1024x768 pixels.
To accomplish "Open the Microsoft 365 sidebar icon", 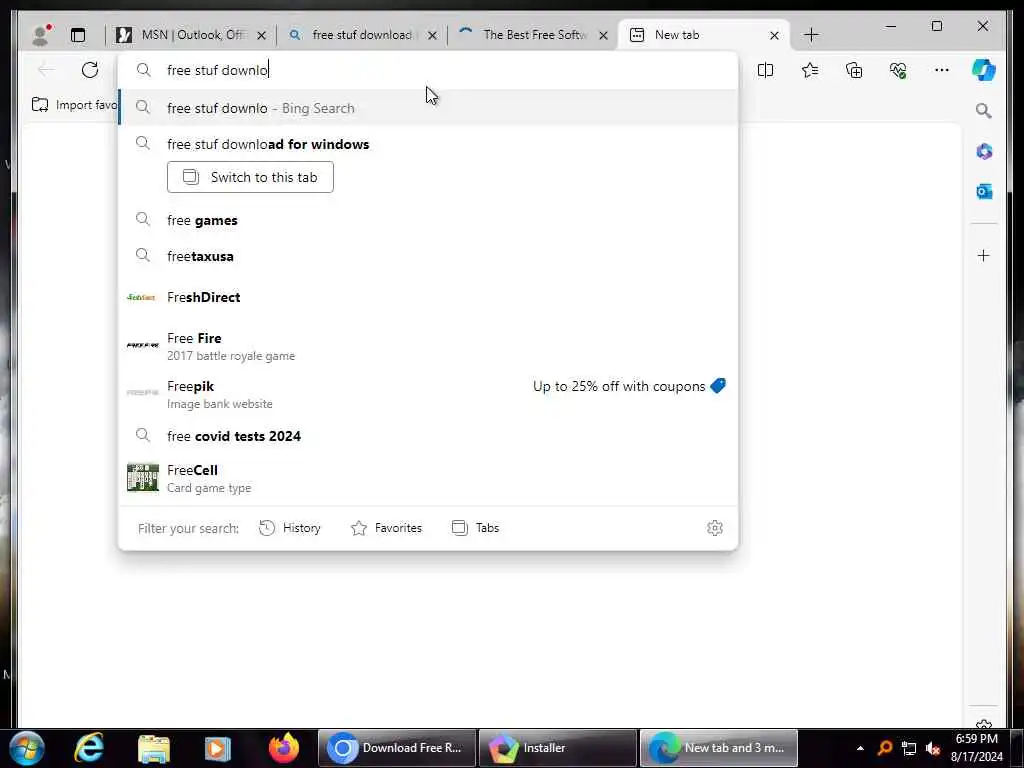I will pos(984,152).
